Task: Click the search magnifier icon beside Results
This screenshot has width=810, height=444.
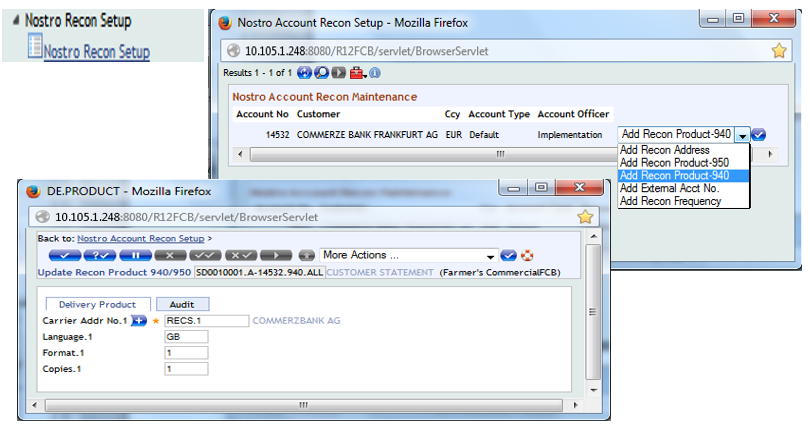Action: (322, 73)
